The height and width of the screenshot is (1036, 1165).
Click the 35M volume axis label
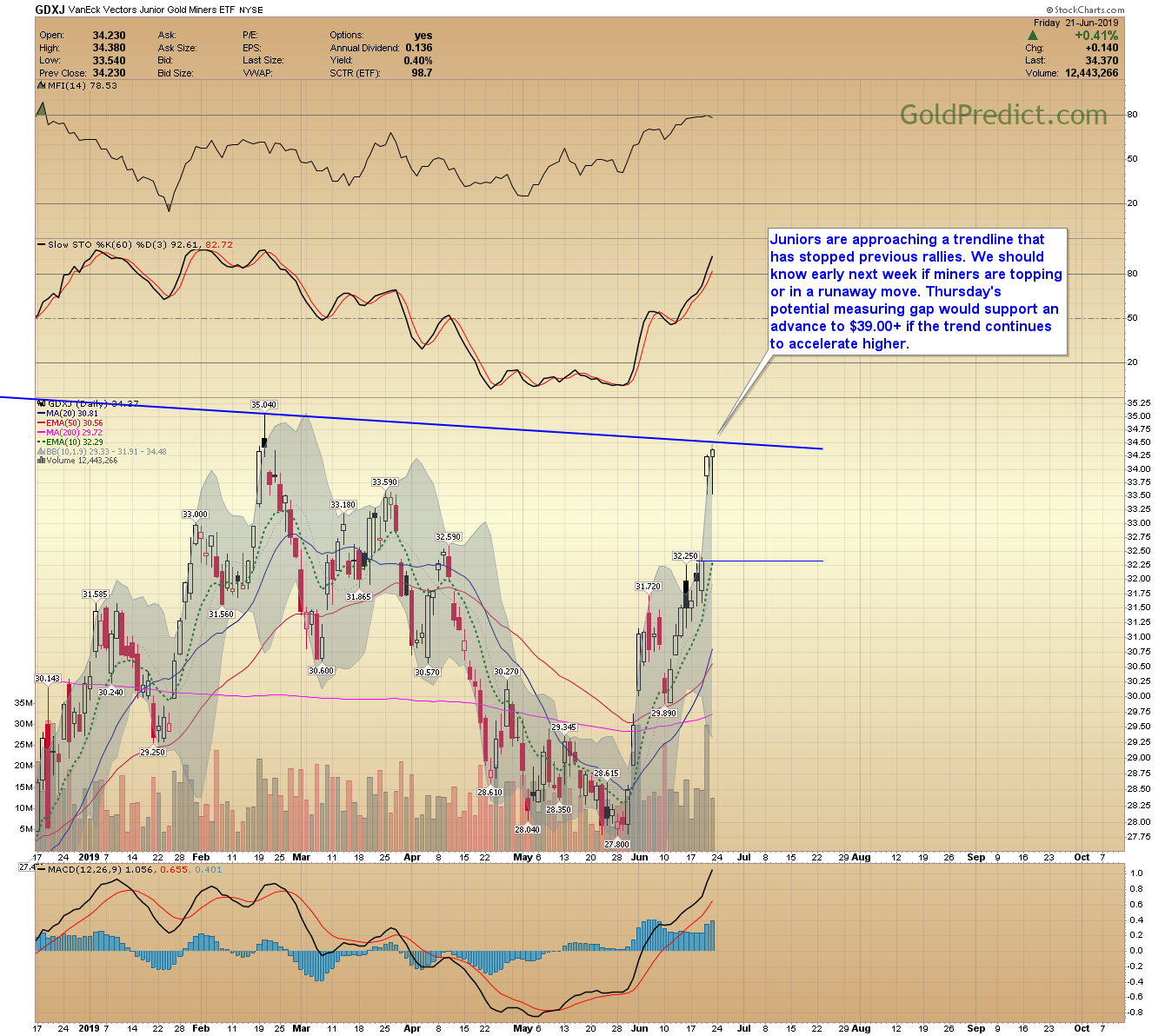click(24, 702)
